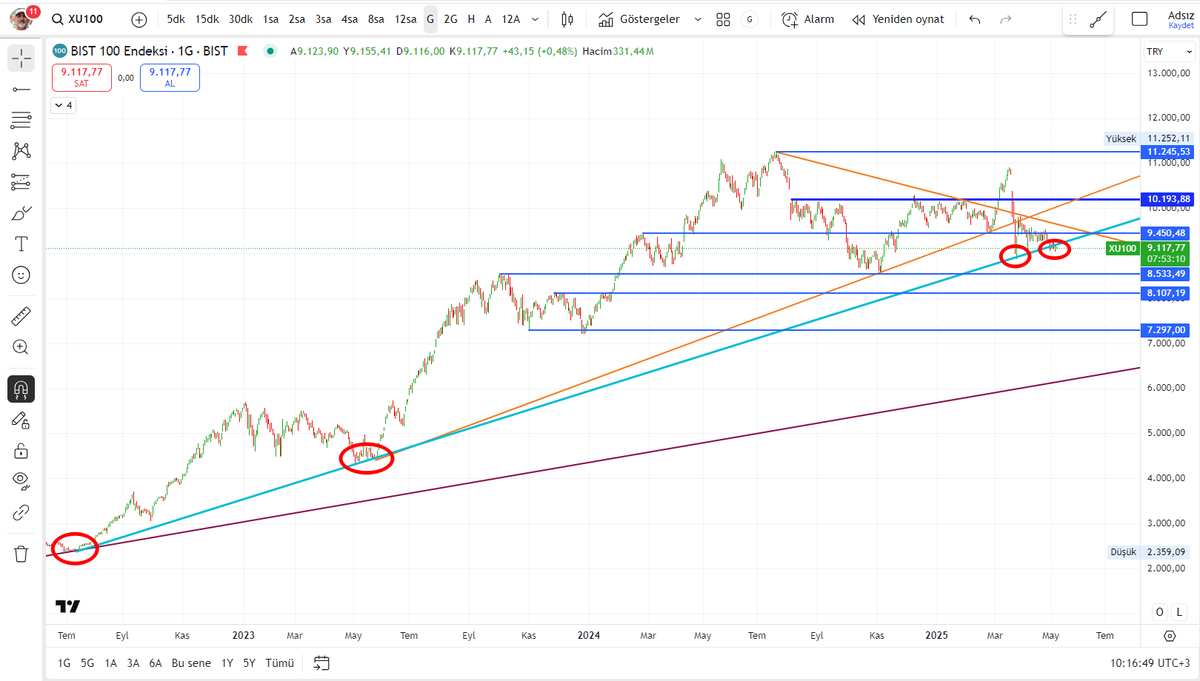Click the TradingView logo on the chart
Viewport: 1200px width, 681px height.
point(67,606)
